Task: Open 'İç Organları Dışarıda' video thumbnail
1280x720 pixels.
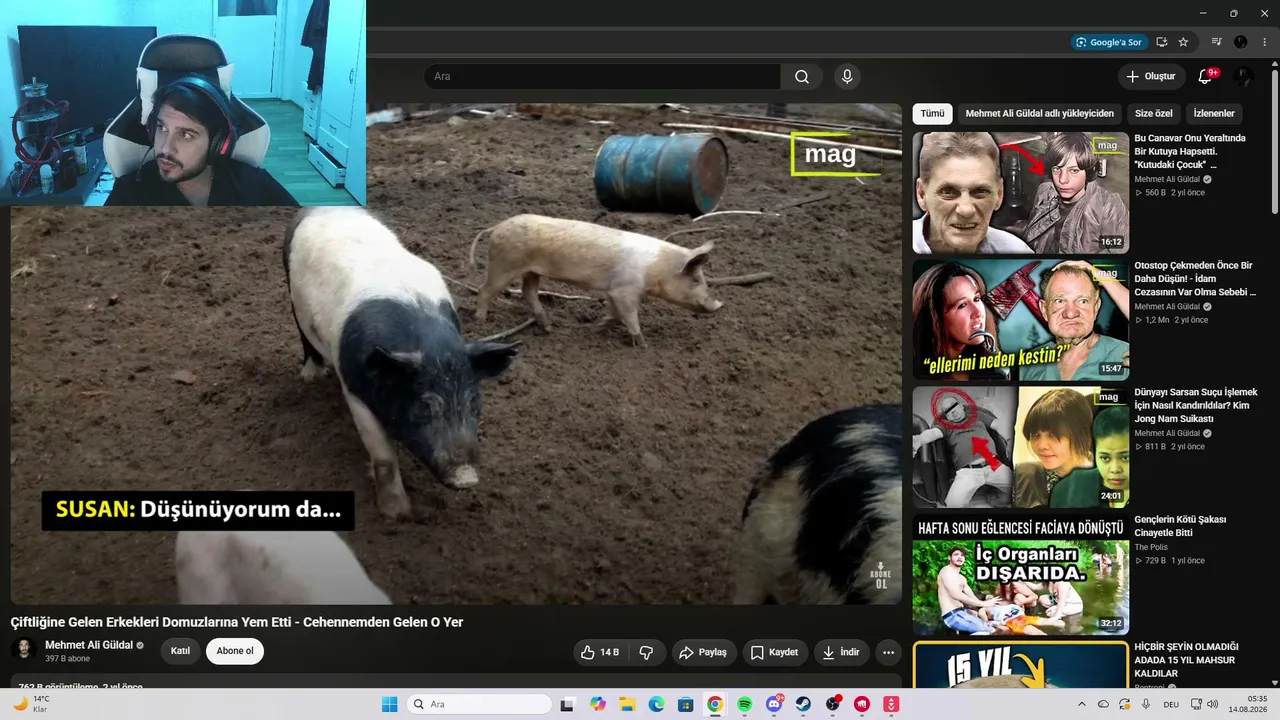Action: 1020,574
